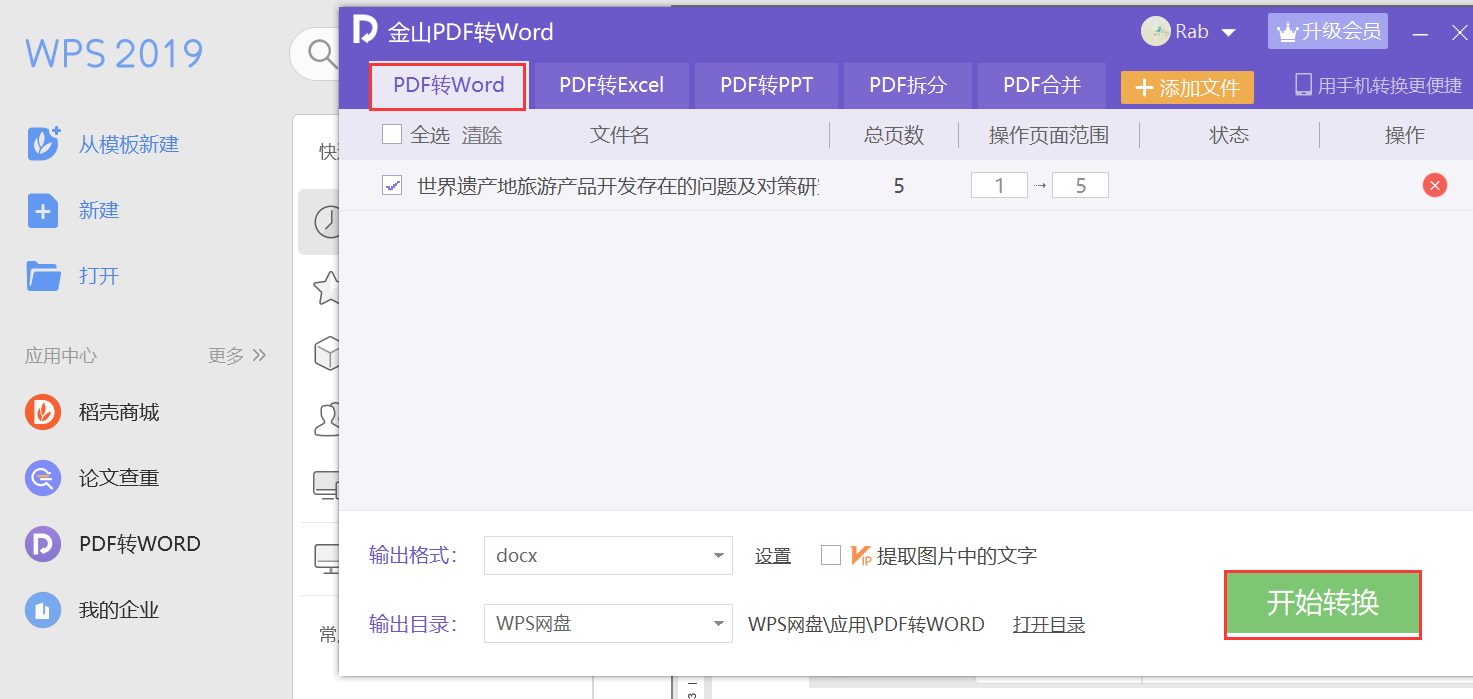The height and width of the screenshot is (699, 1473).
Task: Click the end page field showing 5
Action: tap(1080, 185)
